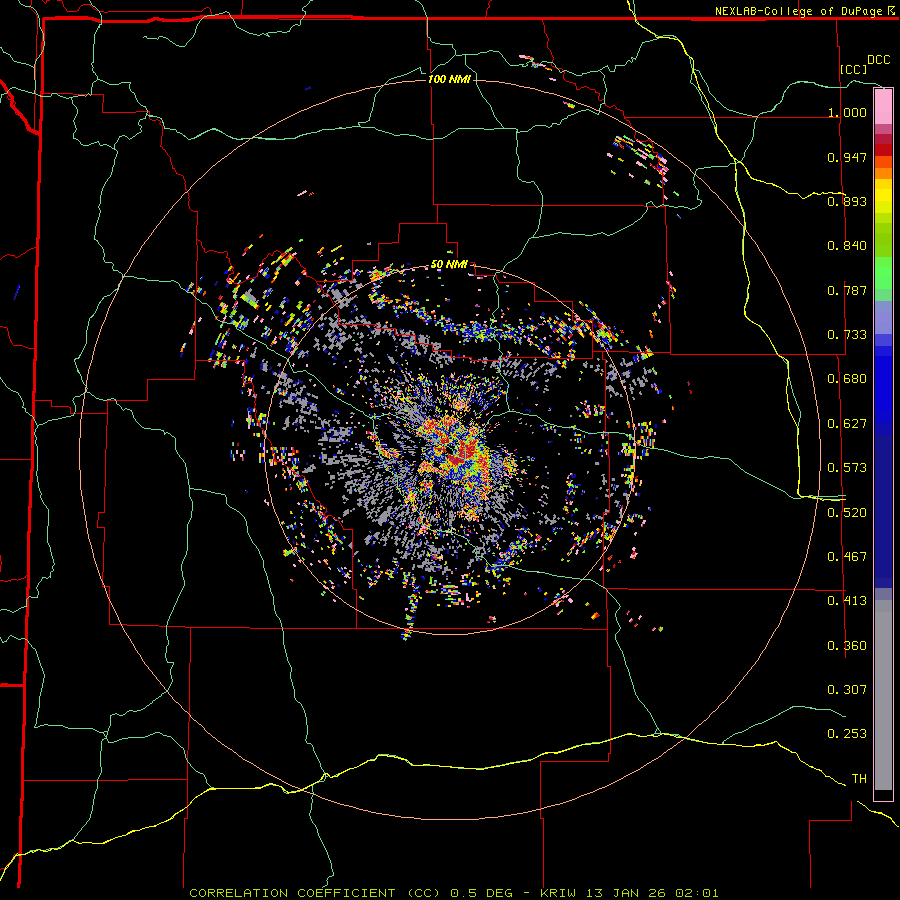Select the 0.467 legend value

point(847,557)
